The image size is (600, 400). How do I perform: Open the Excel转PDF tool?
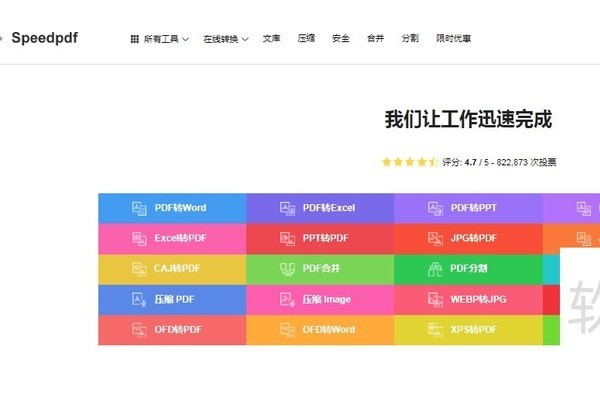pyautogui.click(x=172, y=239)
